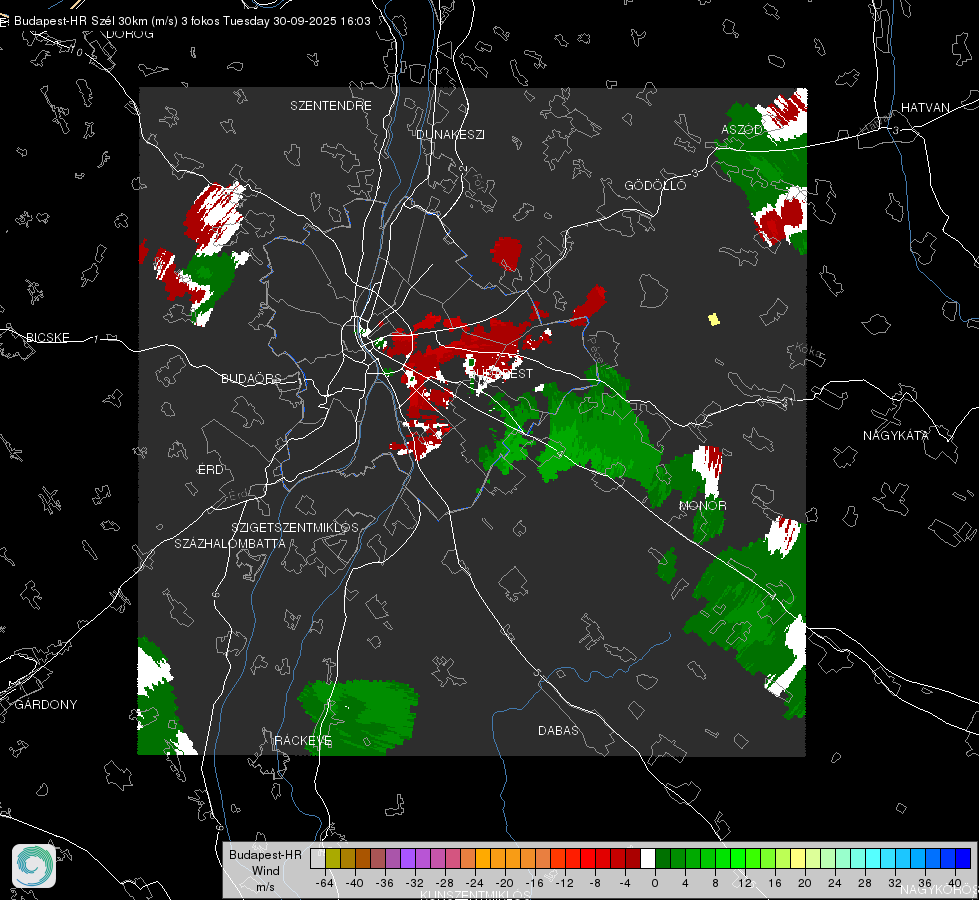Click the radar title text with date
The image size is (979, 900).
point(192,21)
